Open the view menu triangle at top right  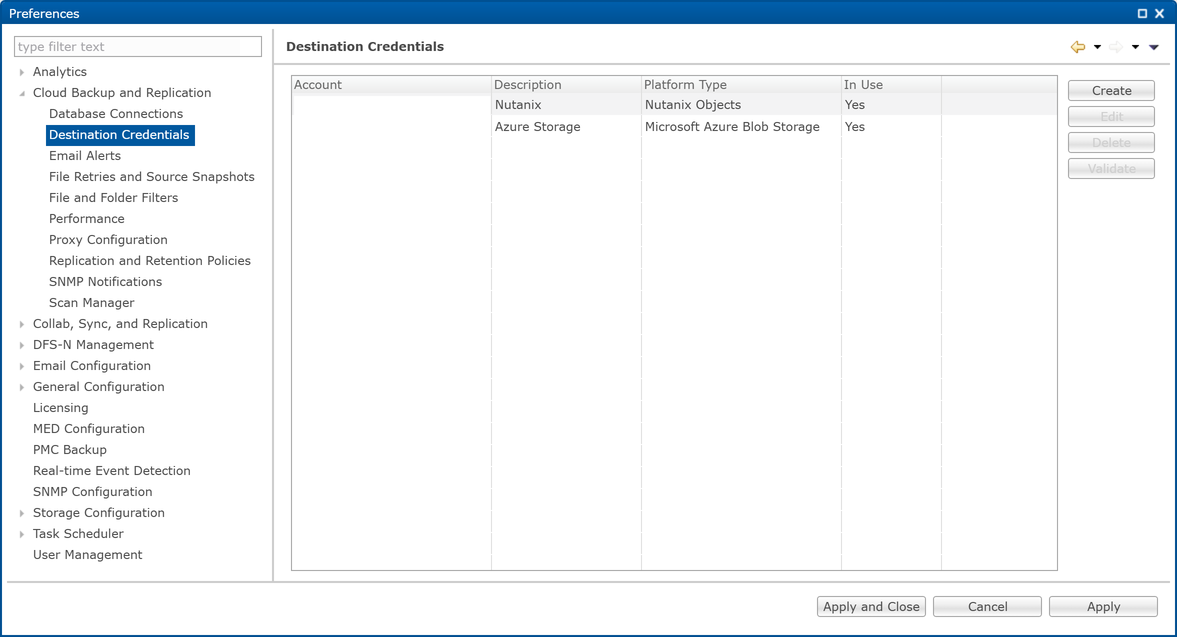(1154, 47)
